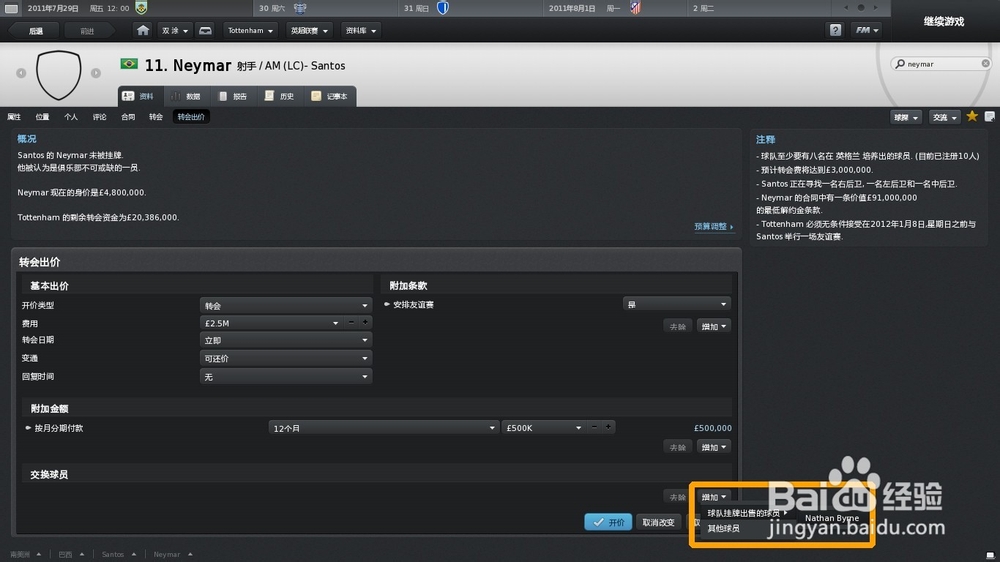Viewport: 1000px width, 562px height.
Task: Open the 属性 attributes subtab
Action: tap(14, 117)
